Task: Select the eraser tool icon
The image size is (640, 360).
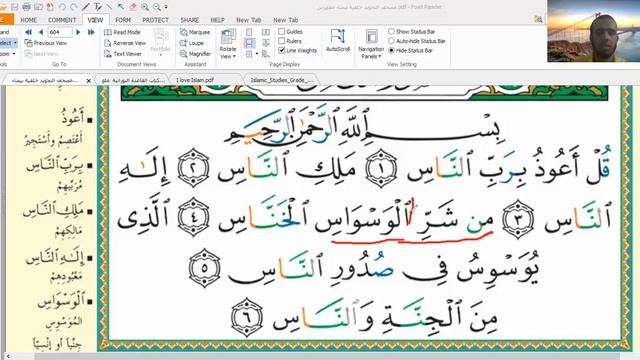Action: pos(133,7)
